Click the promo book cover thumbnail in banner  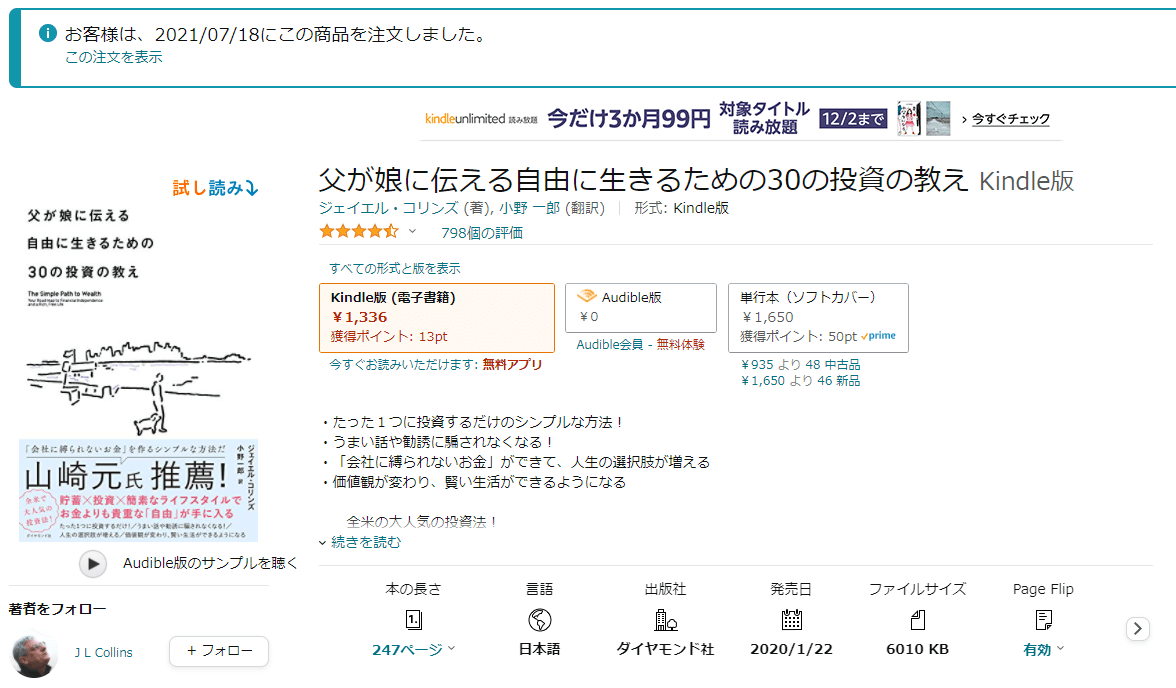point(908,119)
